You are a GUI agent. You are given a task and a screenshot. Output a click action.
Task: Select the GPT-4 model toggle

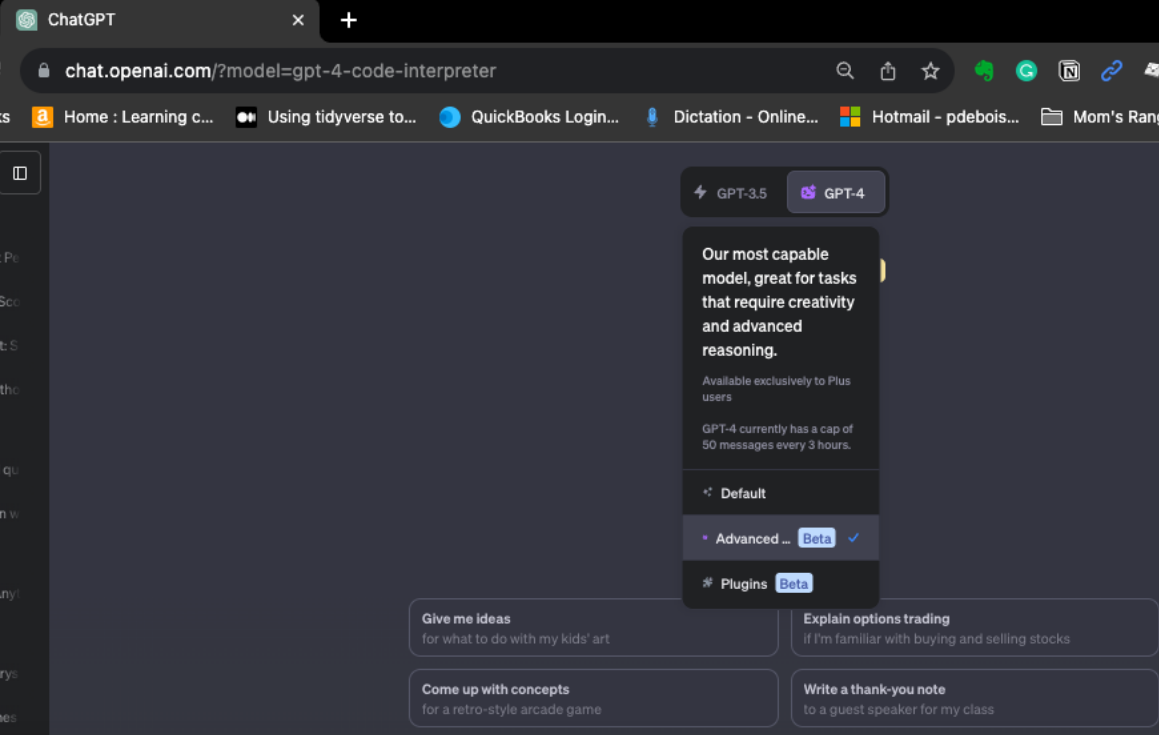[x=835, y=193]
